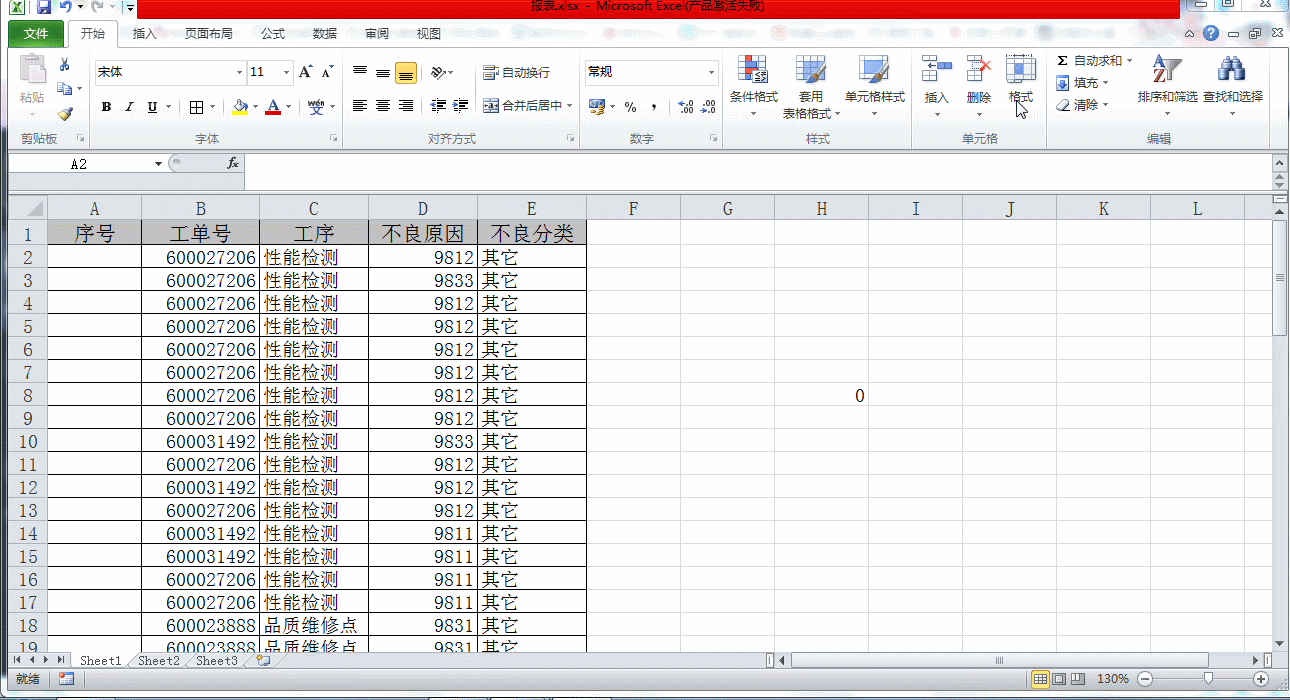The height and width of the screenshot is (700, 1290).
Task: Click the 自动求和 AutoSum button
Action: coord(1092,61)
